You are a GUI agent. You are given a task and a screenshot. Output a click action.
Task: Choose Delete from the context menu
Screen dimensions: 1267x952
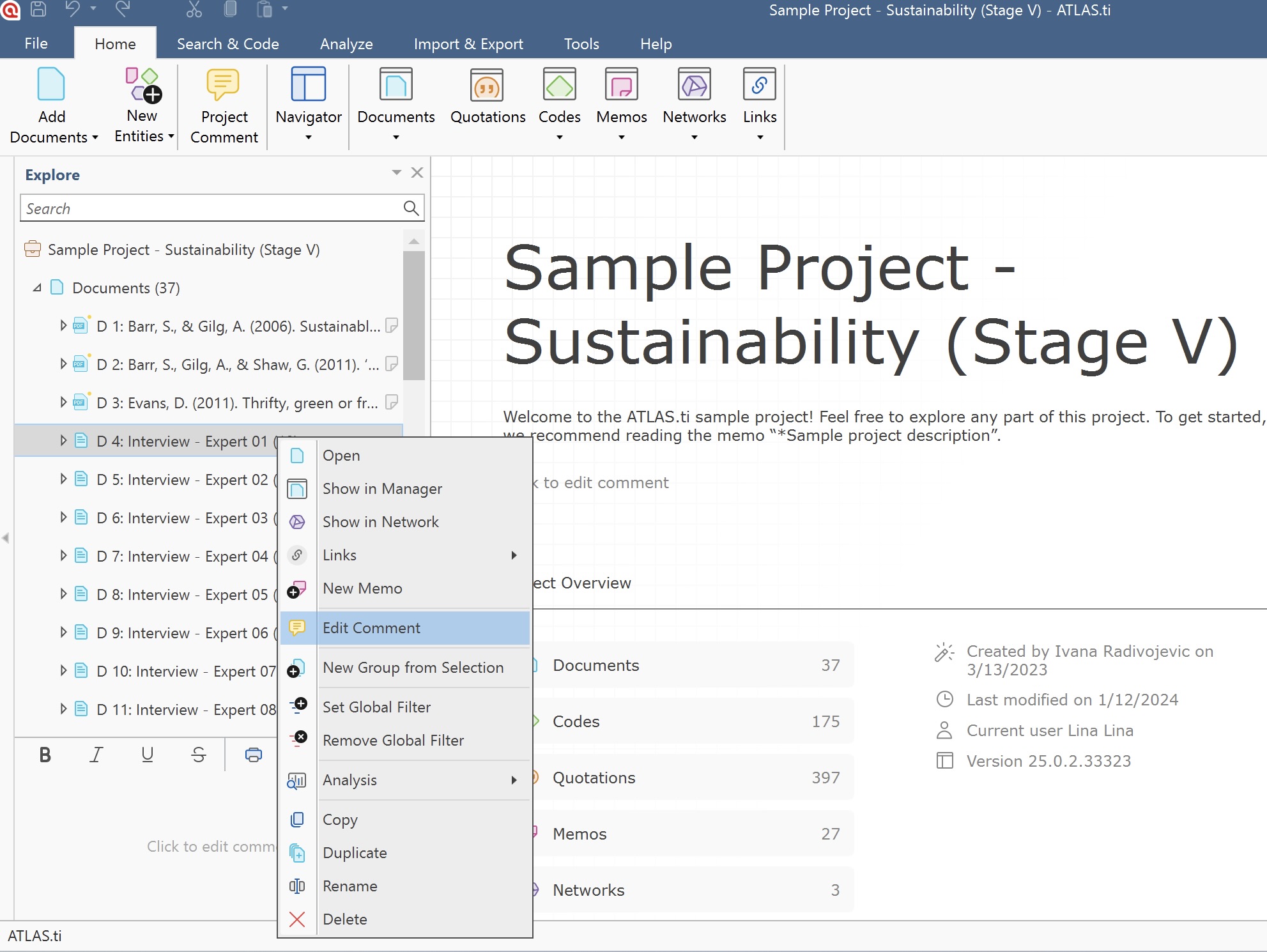(344, 919)
